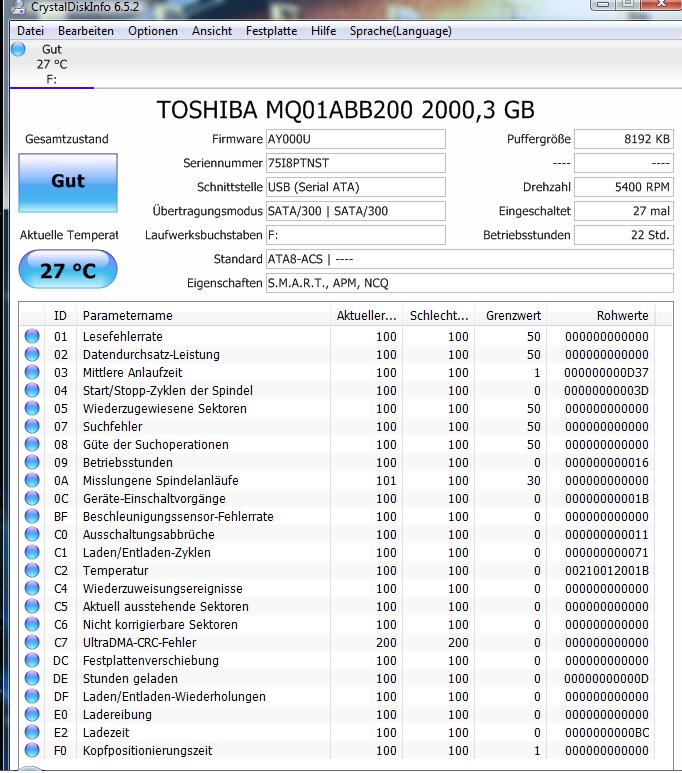Click status orb for Festplattenverschiebung row
Viewport: 682px width, 773px height.
(32, 660)
